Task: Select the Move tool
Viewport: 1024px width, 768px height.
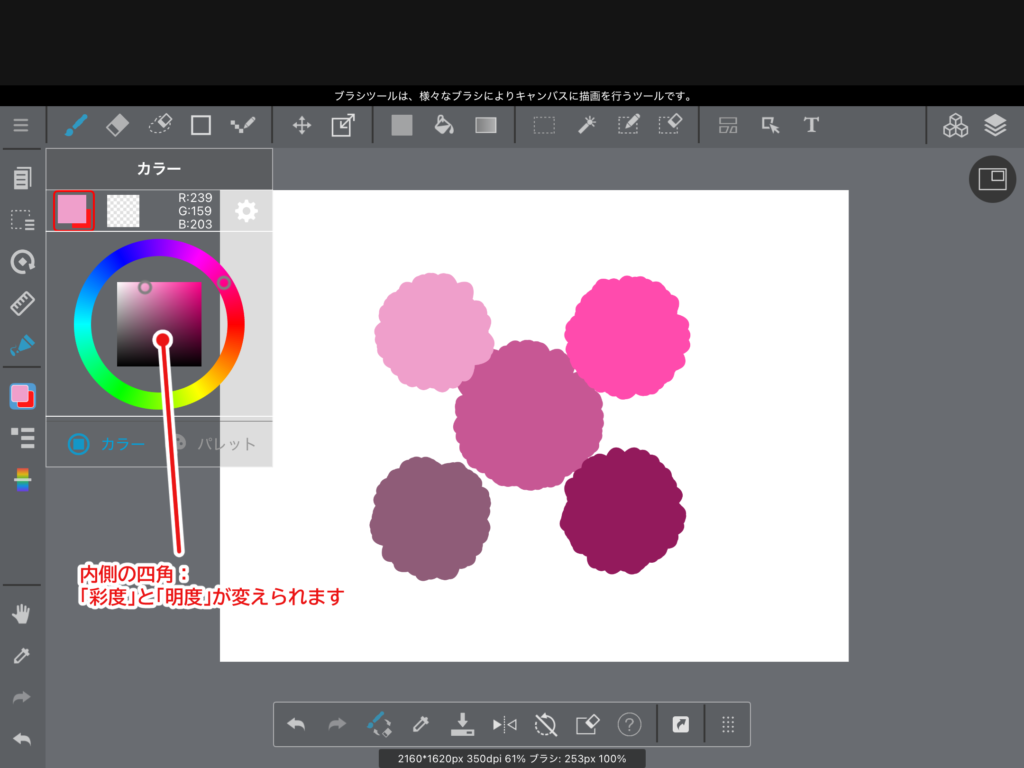Action: pos(301,125)
